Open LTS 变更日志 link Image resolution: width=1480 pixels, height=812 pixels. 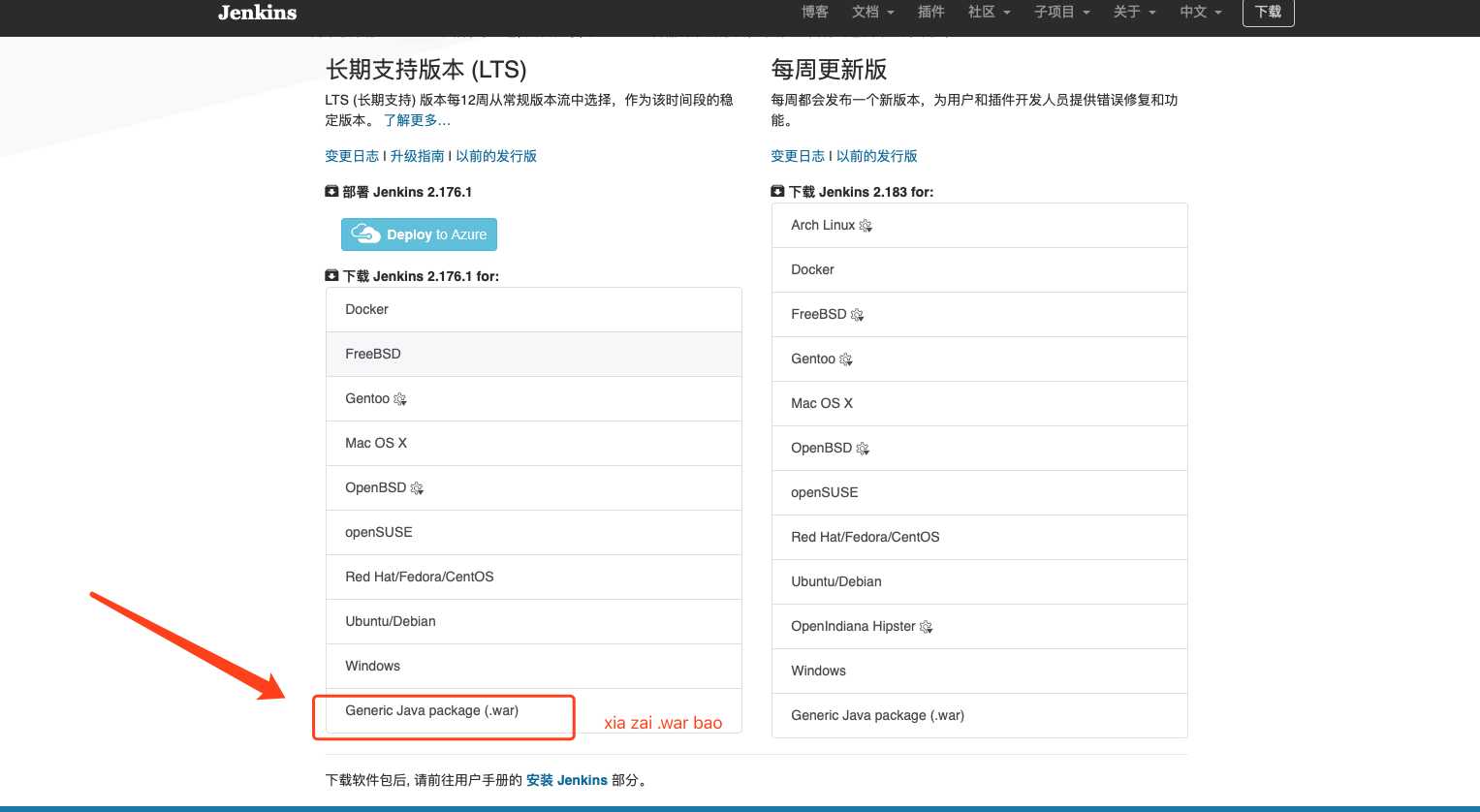coord(352,156)
